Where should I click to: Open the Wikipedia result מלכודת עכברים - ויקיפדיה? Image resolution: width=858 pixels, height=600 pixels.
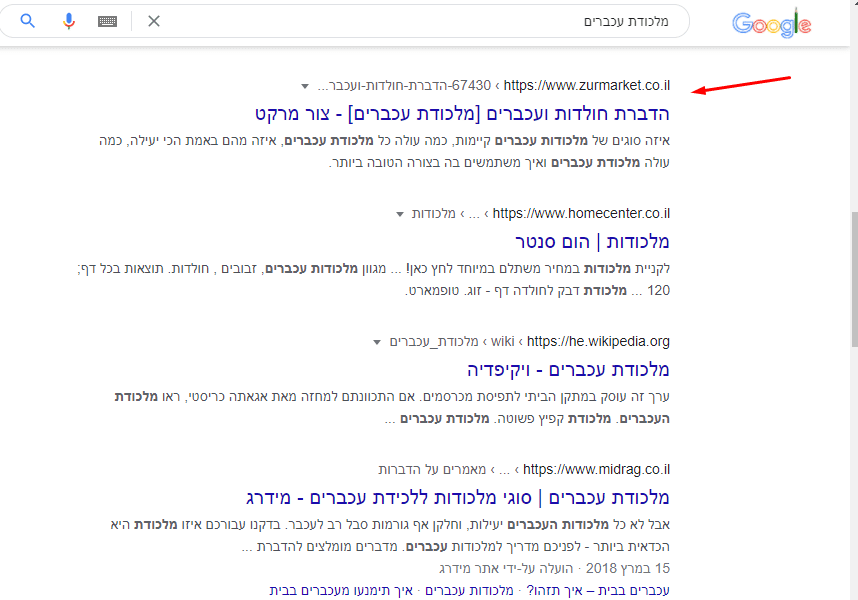pos(568,370)
